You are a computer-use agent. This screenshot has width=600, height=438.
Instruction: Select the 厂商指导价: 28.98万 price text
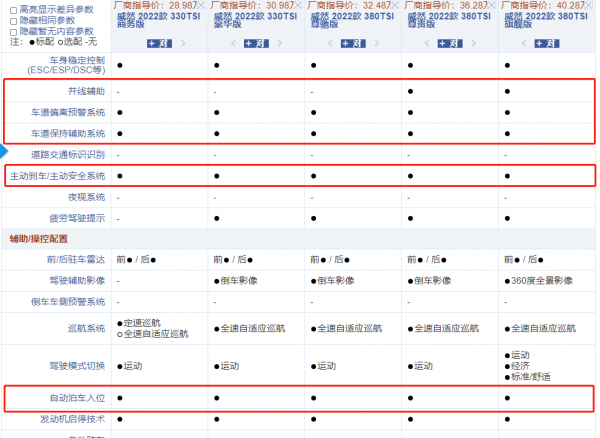coord(155,5)
